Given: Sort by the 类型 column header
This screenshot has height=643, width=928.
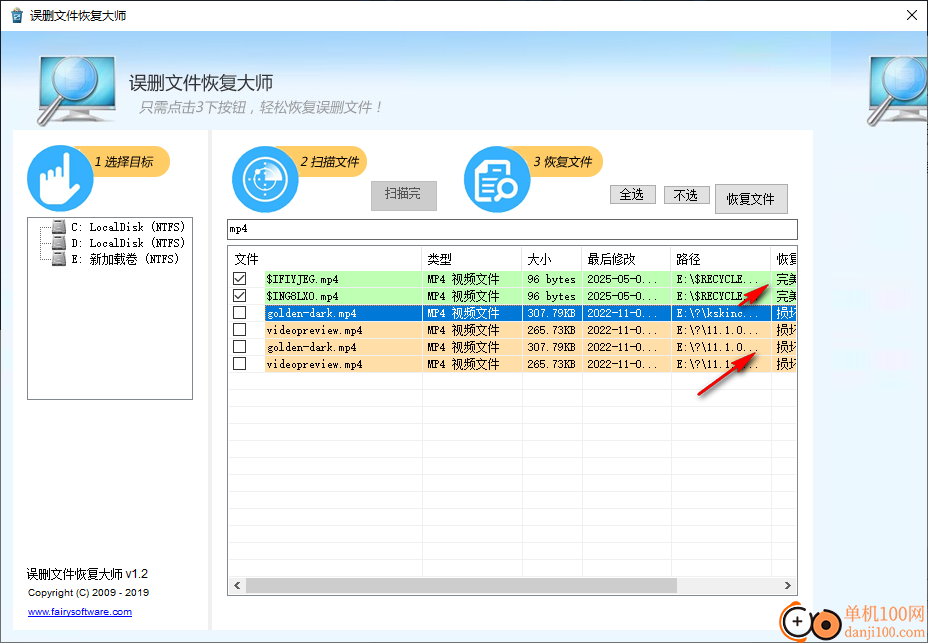Looking at the screenshot, I should [472, 259].
